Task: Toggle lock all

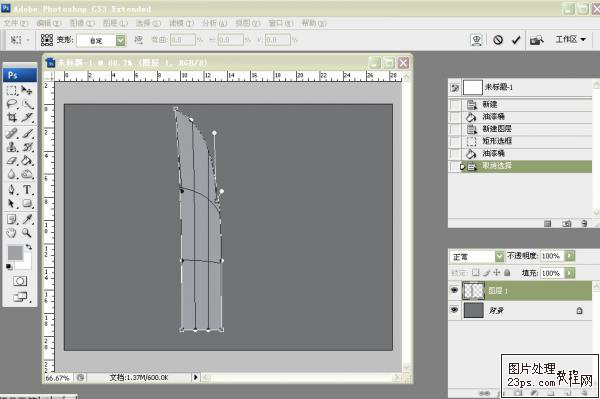Action: [507, 273]
